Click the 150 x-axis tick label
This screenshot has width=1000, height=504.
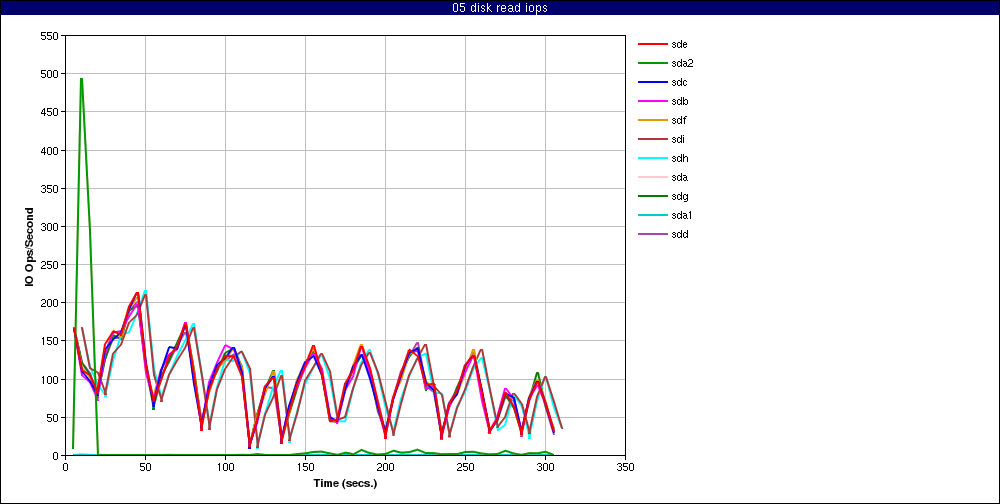(x=305, y=467)
